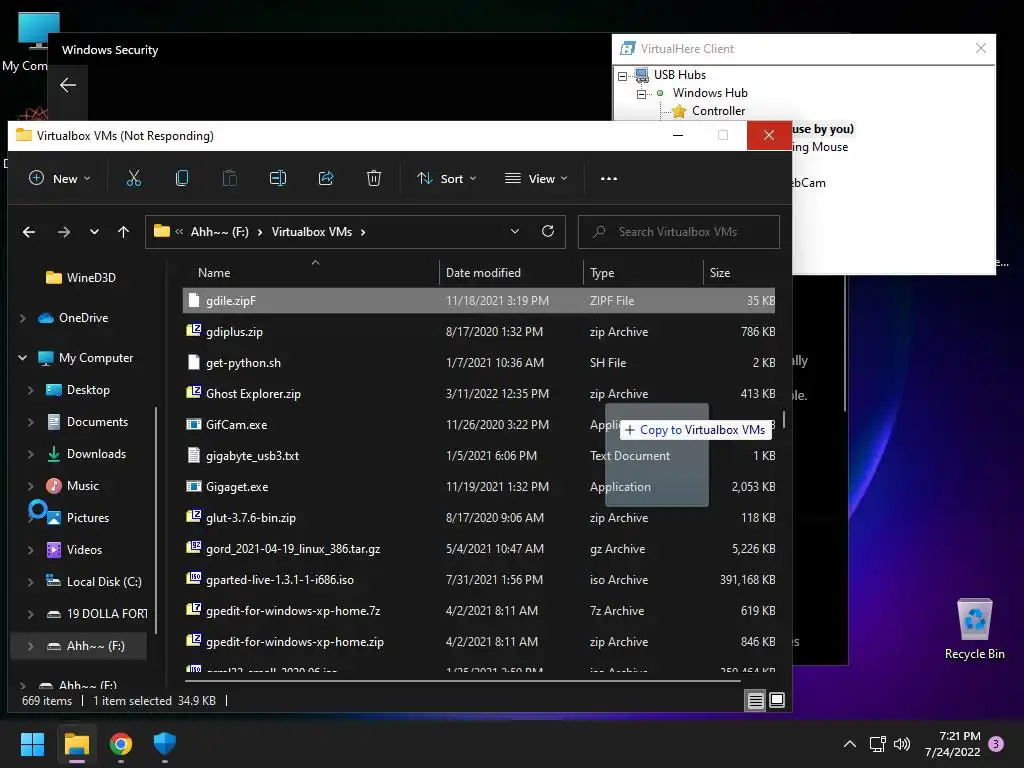Image resolution: width=1024 pixels, height=768 pixels.
Task: Go forward with the Explorer forward arrow
Action: pyautogui.click(x=63, y=232)
